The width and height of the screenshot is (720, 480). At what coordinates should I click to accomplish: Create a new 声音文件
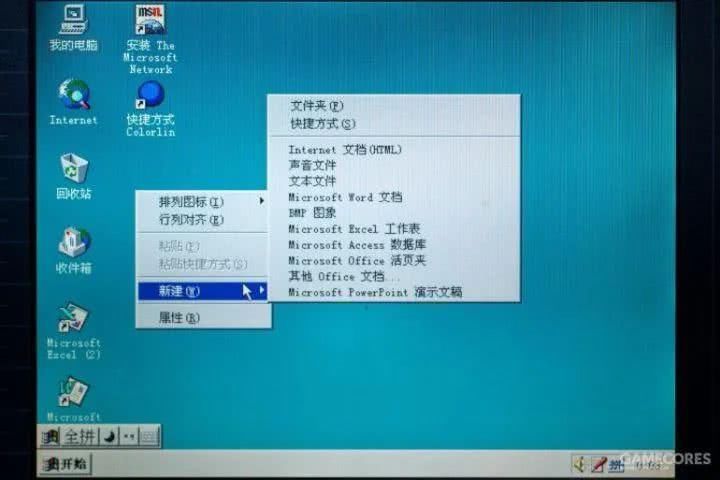click(x=394, y=165)
